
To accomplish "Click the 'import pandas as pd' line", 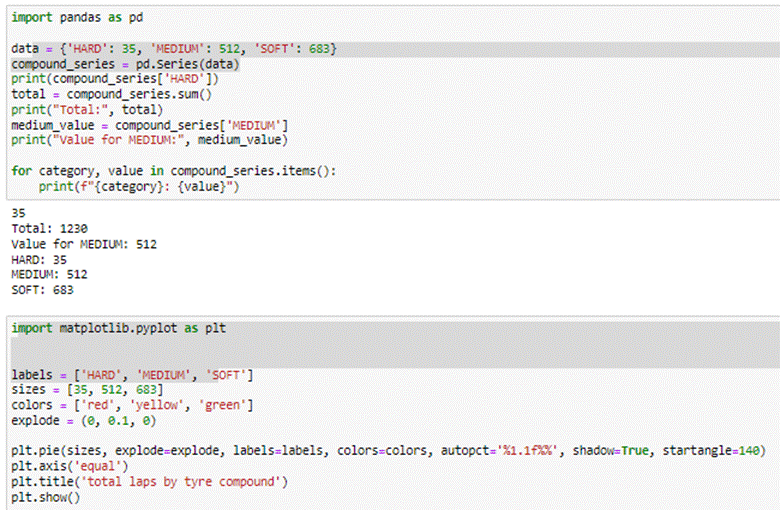I will [x=77, y=17].
